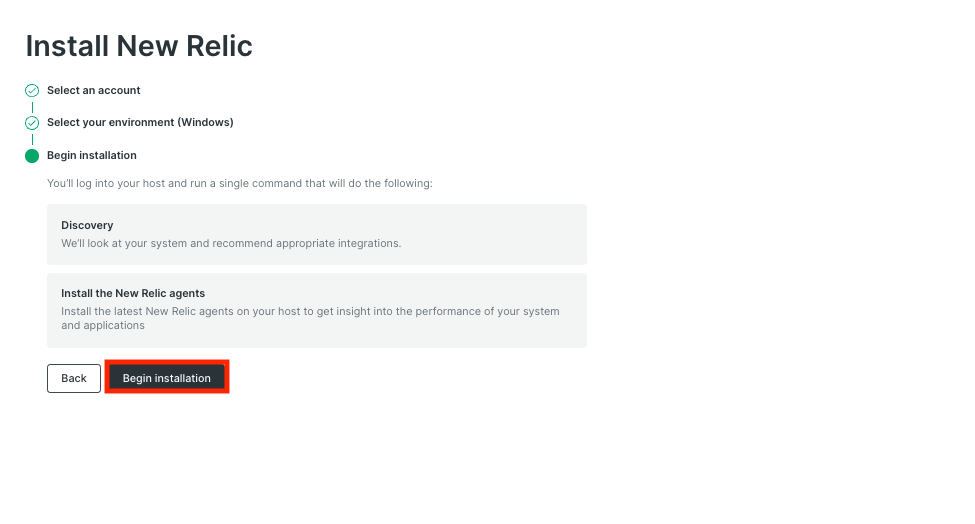Start setup with dark Begin installation button
This screenshot has width=975, height=524.
coord(167,378)
